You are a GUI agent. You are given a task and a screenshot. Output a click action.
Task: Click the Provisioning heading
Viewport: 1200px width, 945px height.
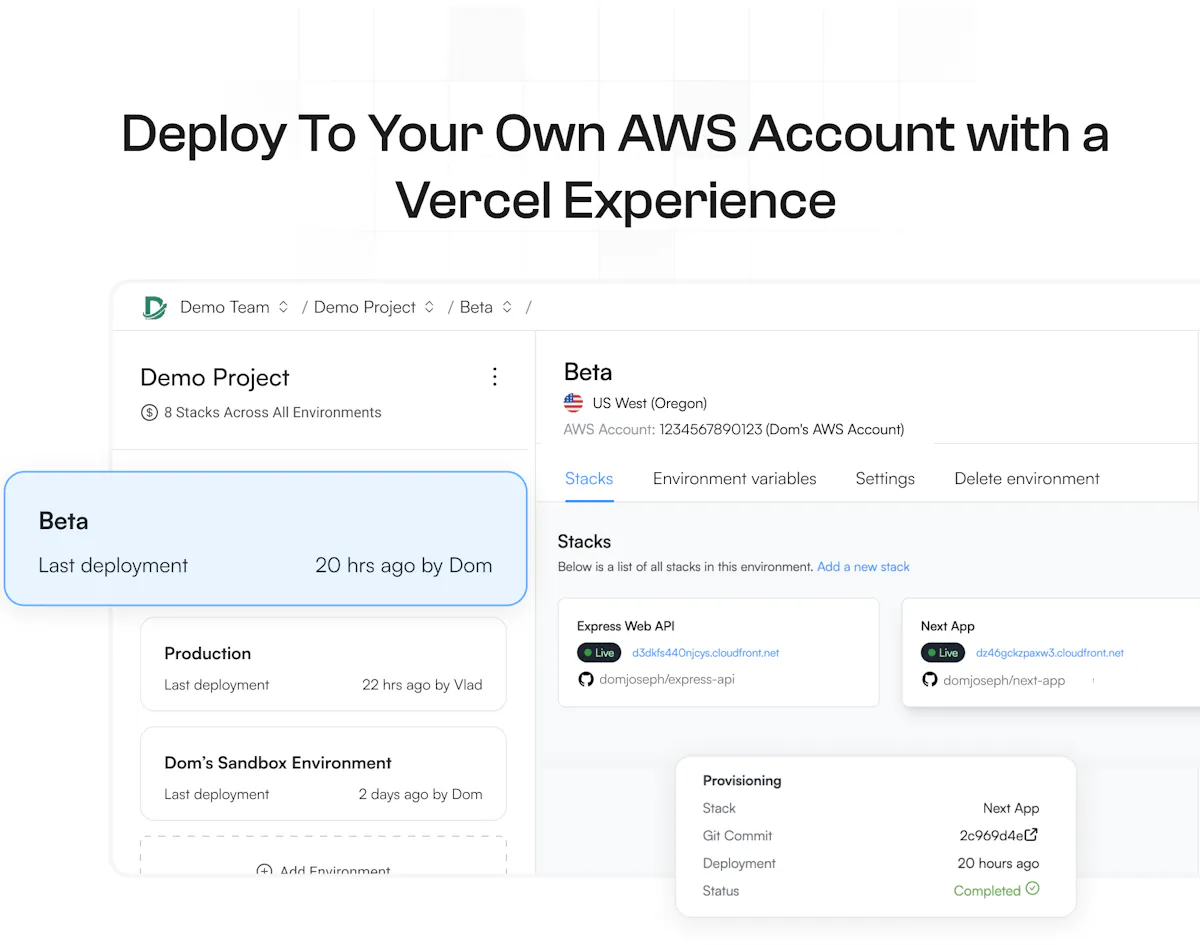coord(742,780)
